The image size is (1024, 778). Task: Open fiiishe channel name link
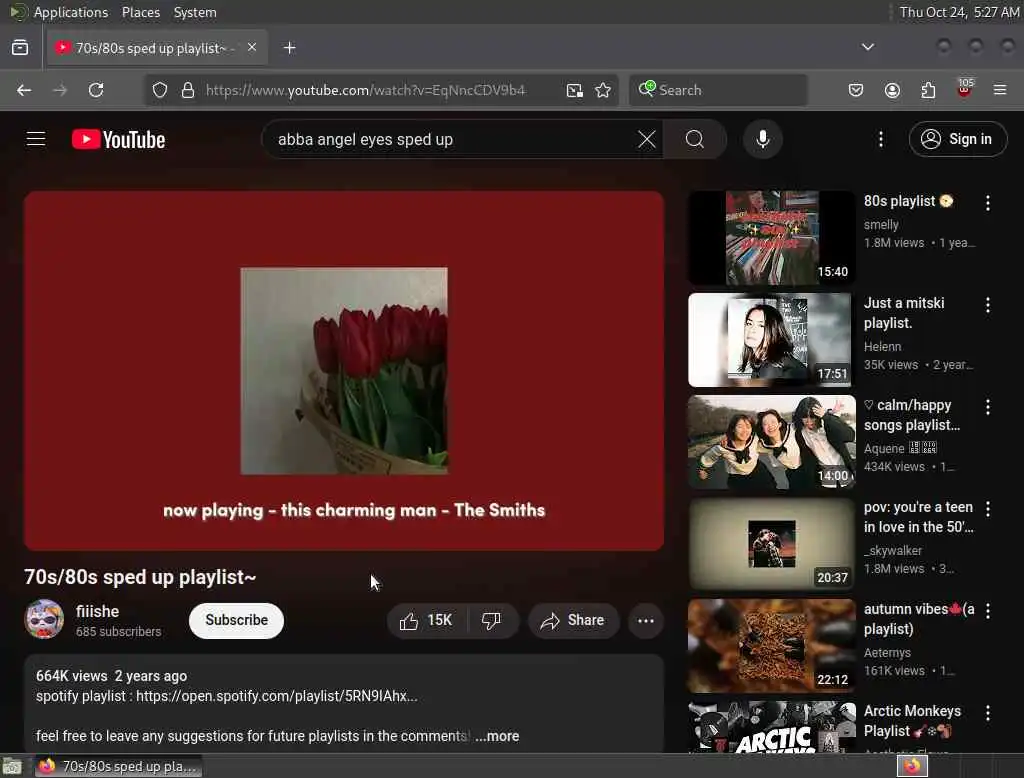[97, 611]
